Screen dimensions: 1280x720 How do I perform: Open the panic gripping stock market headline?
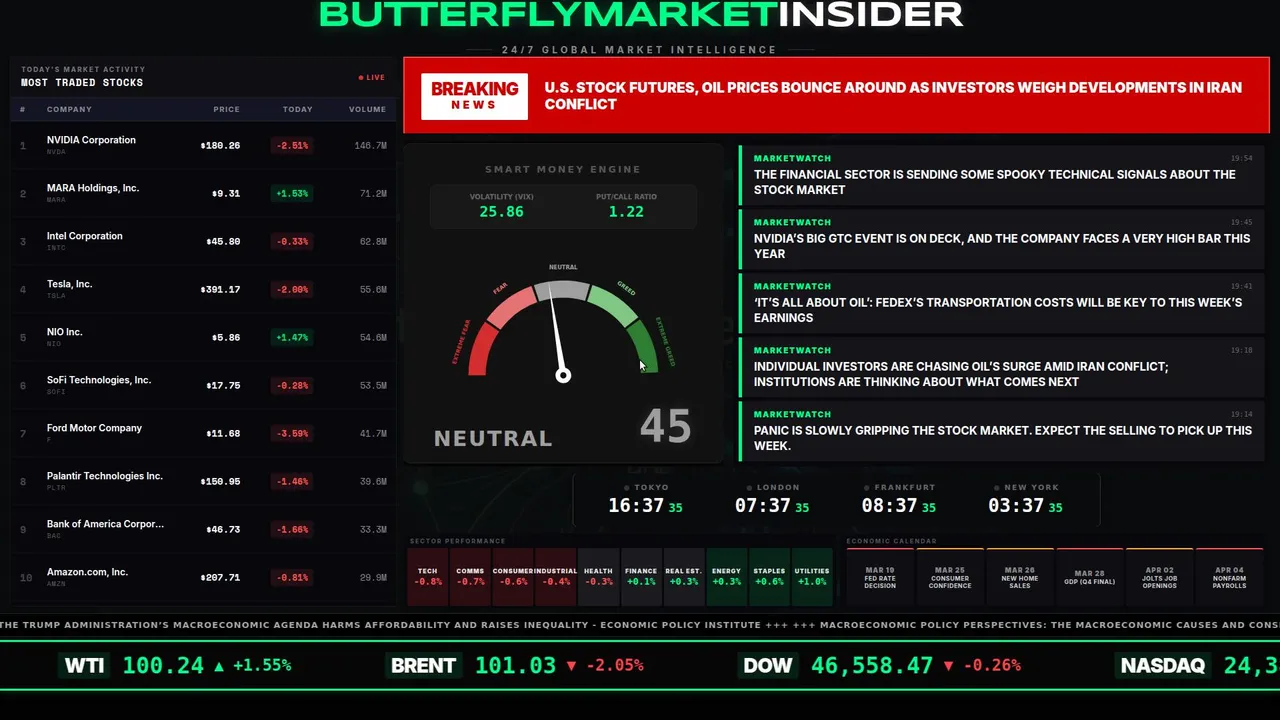pos(1002,438)
